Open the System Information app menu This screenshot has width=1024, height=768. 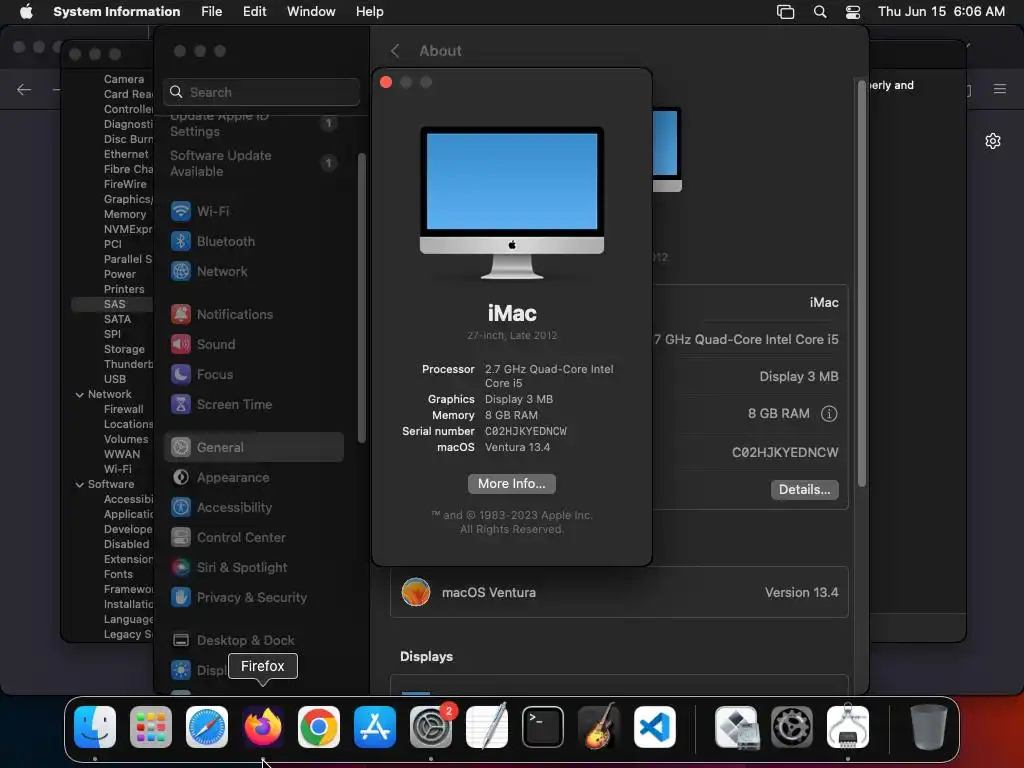[x=117, y=12]
